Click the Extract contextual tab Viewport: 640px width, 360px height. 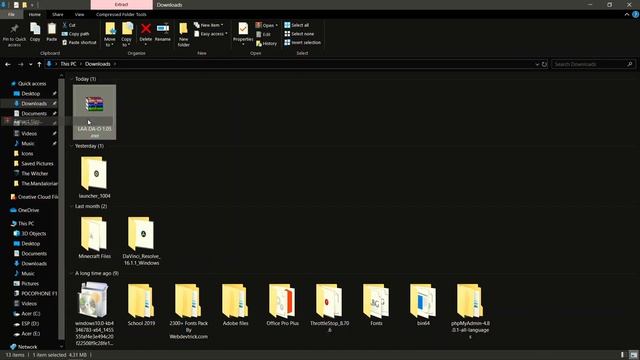coord(121,4)
